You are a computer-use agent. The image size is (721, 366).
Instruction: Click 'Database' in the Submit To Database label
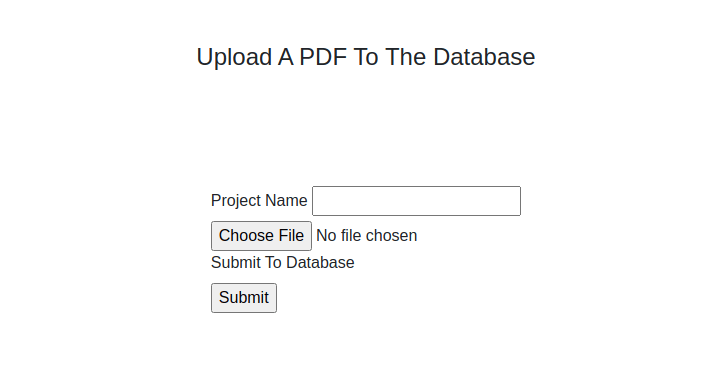320,263
